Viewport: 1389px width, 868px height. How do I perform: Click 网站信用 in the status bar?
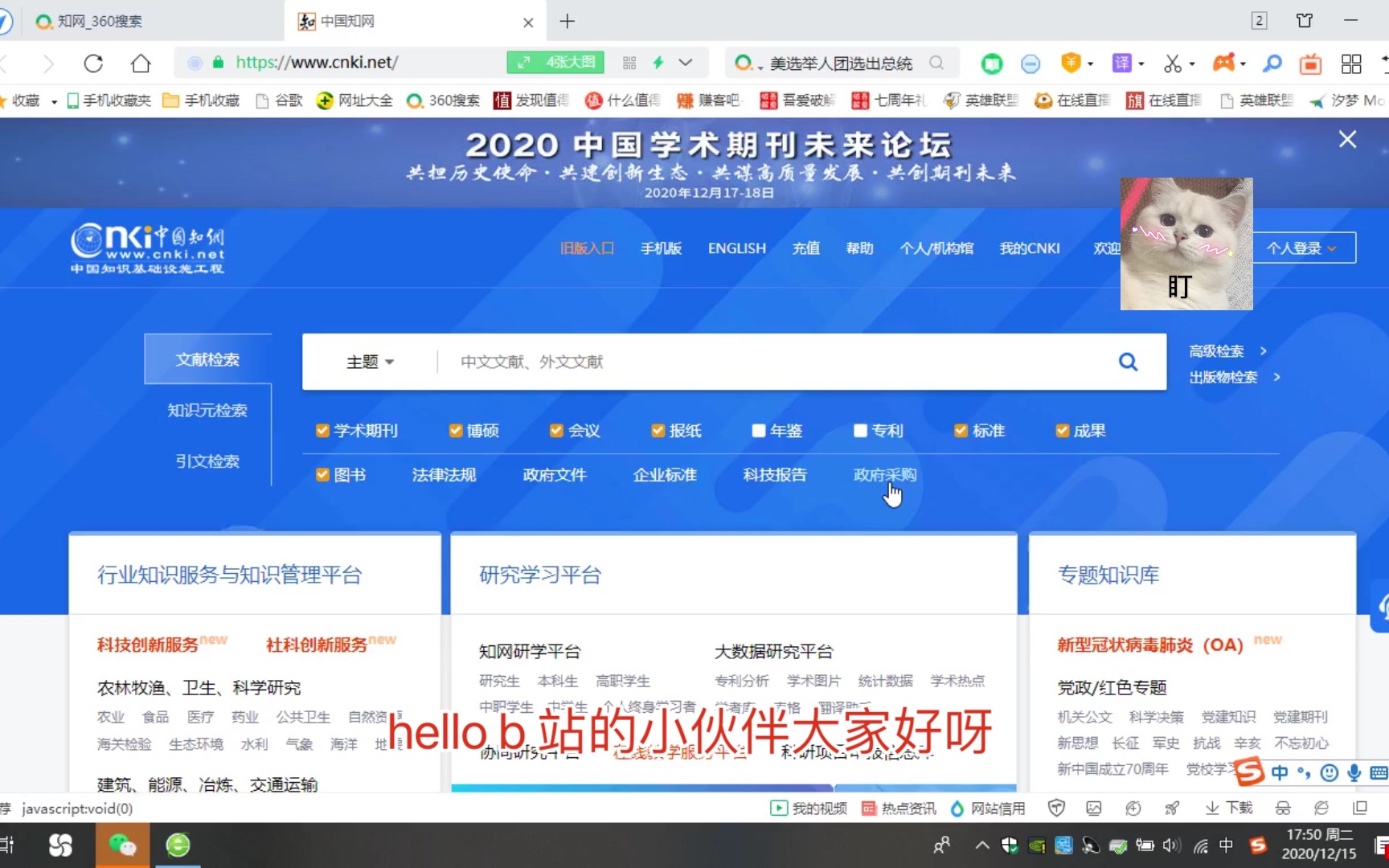pos(988,808)
